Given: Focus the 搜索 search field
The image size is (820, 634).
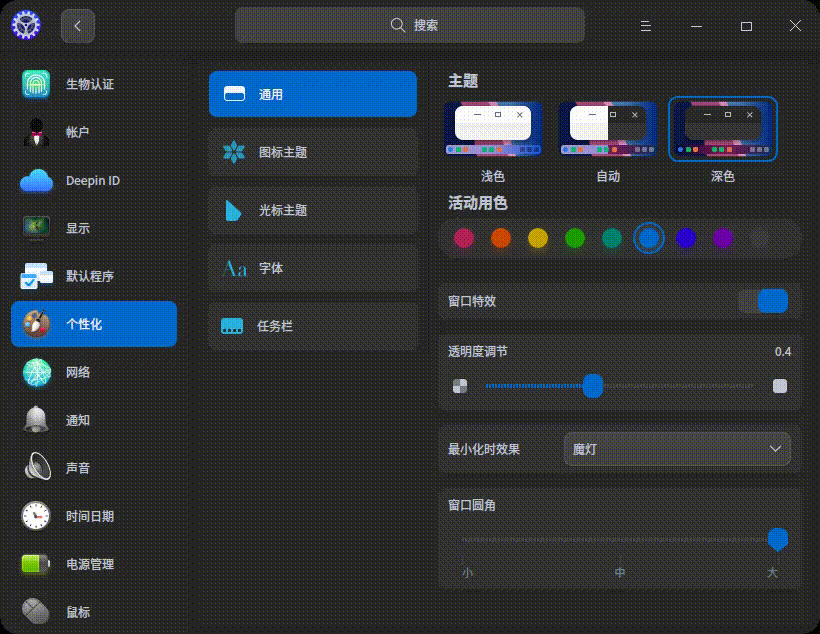Looking at the screenshot, I should (x=409, y=25).
